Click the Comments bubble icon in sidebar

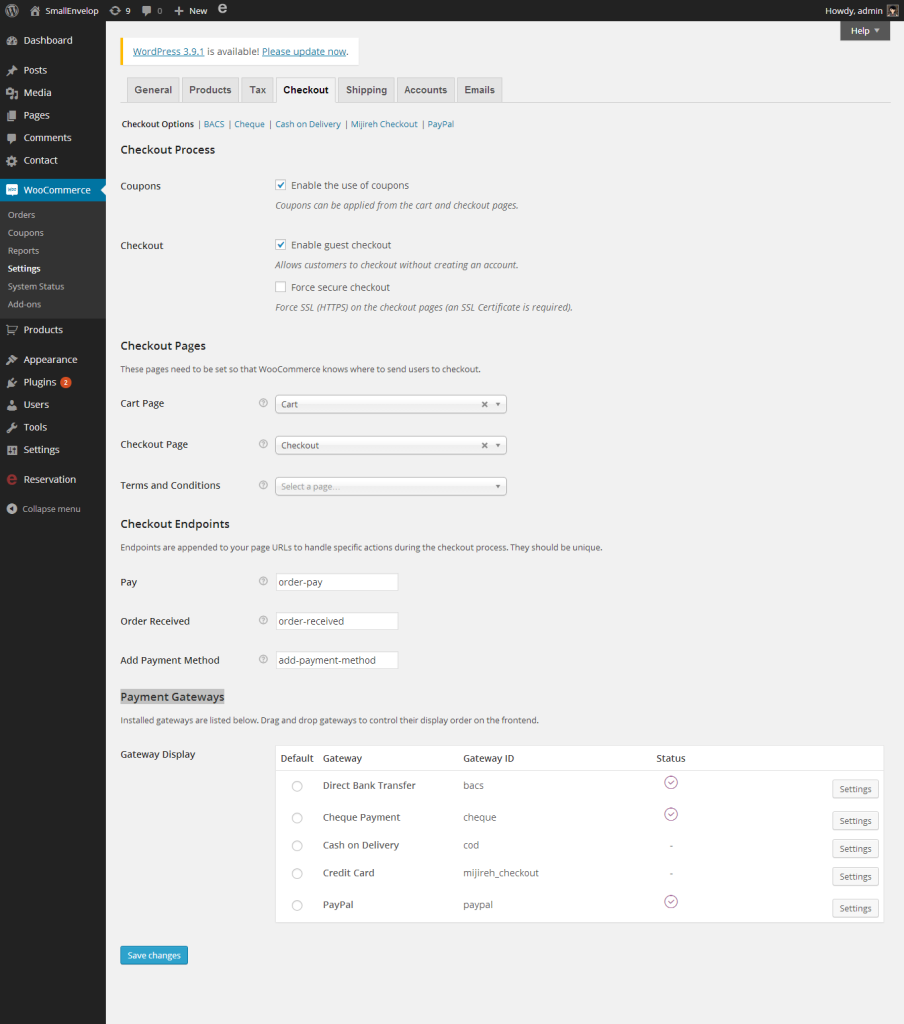tap(12, 138)
